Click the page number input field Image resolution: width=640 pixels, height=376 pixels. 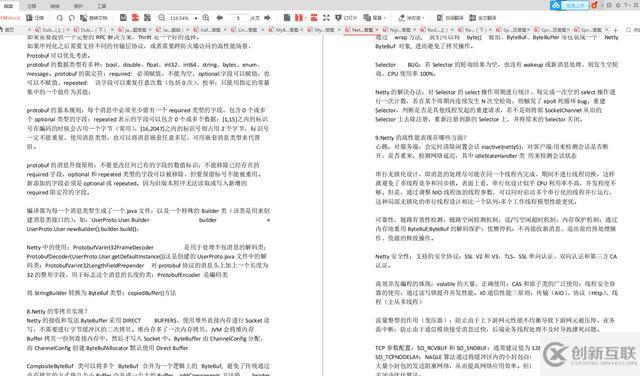[238, 18]
